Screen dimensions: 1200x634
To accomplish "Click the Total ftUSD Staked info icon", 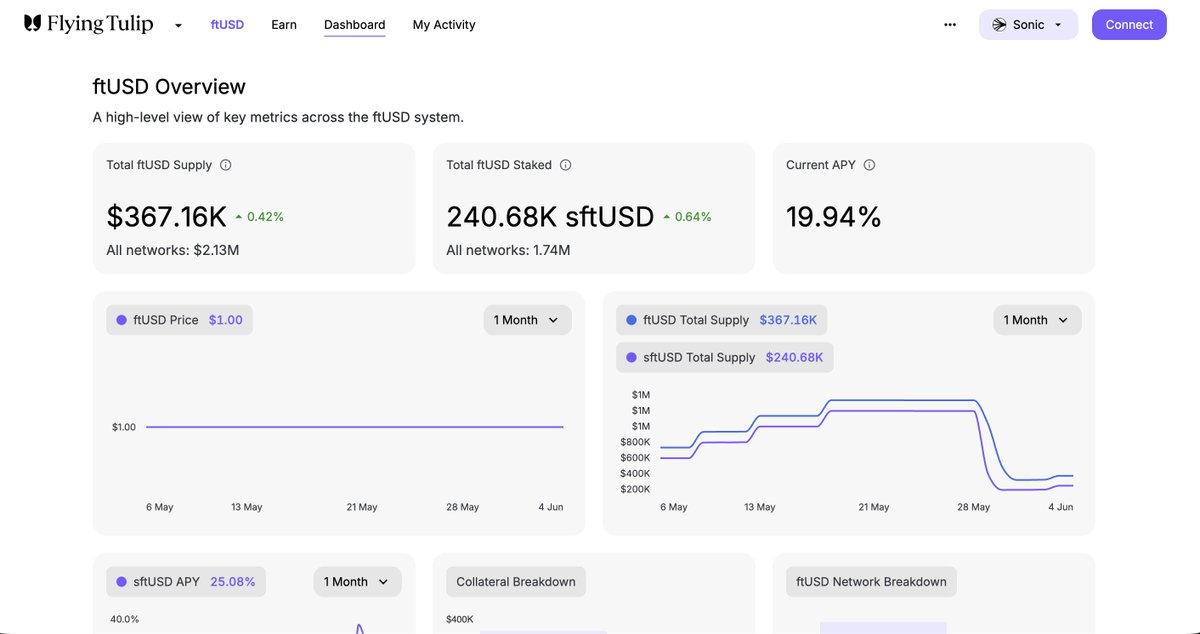I will 566,165.
